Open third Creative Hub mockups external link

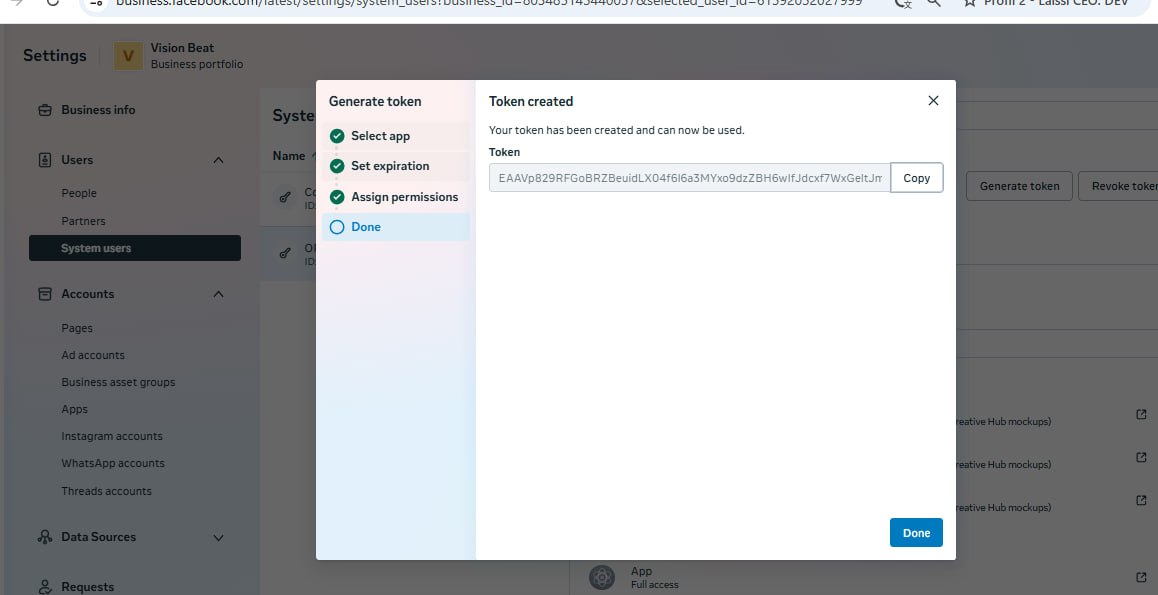[x=1141, y=500]
